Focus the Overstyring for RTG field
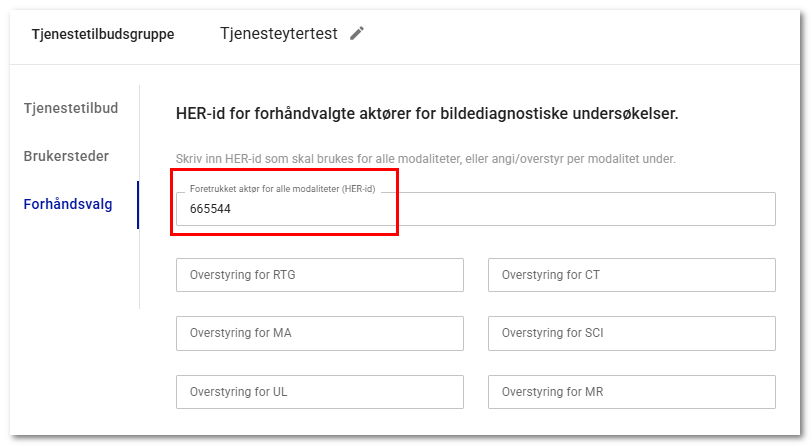The image size is (811, 446). click(x=319, y=275)
